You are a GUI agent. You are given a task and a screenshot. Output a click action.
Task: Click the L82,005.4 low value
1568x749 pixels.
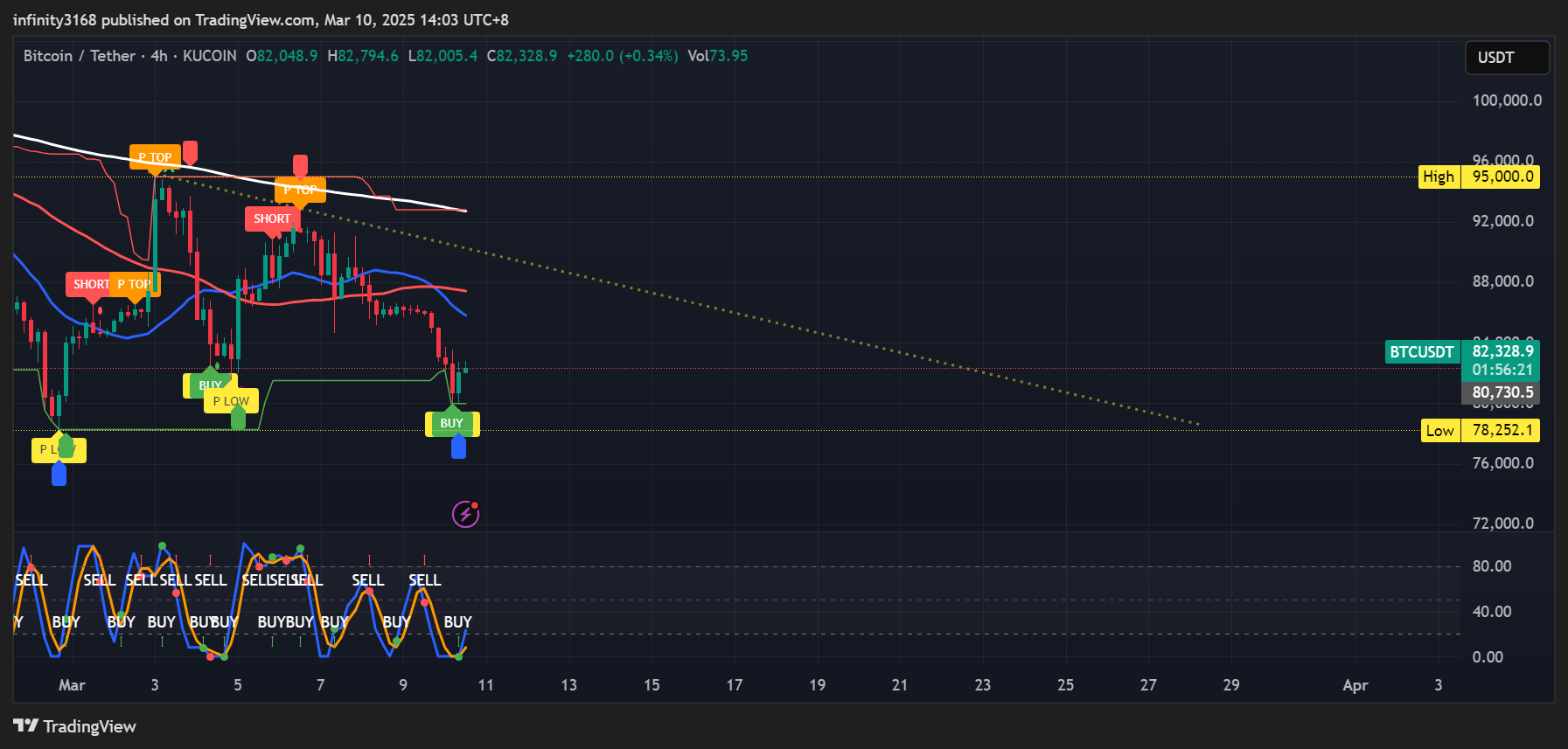pos(443,56)
